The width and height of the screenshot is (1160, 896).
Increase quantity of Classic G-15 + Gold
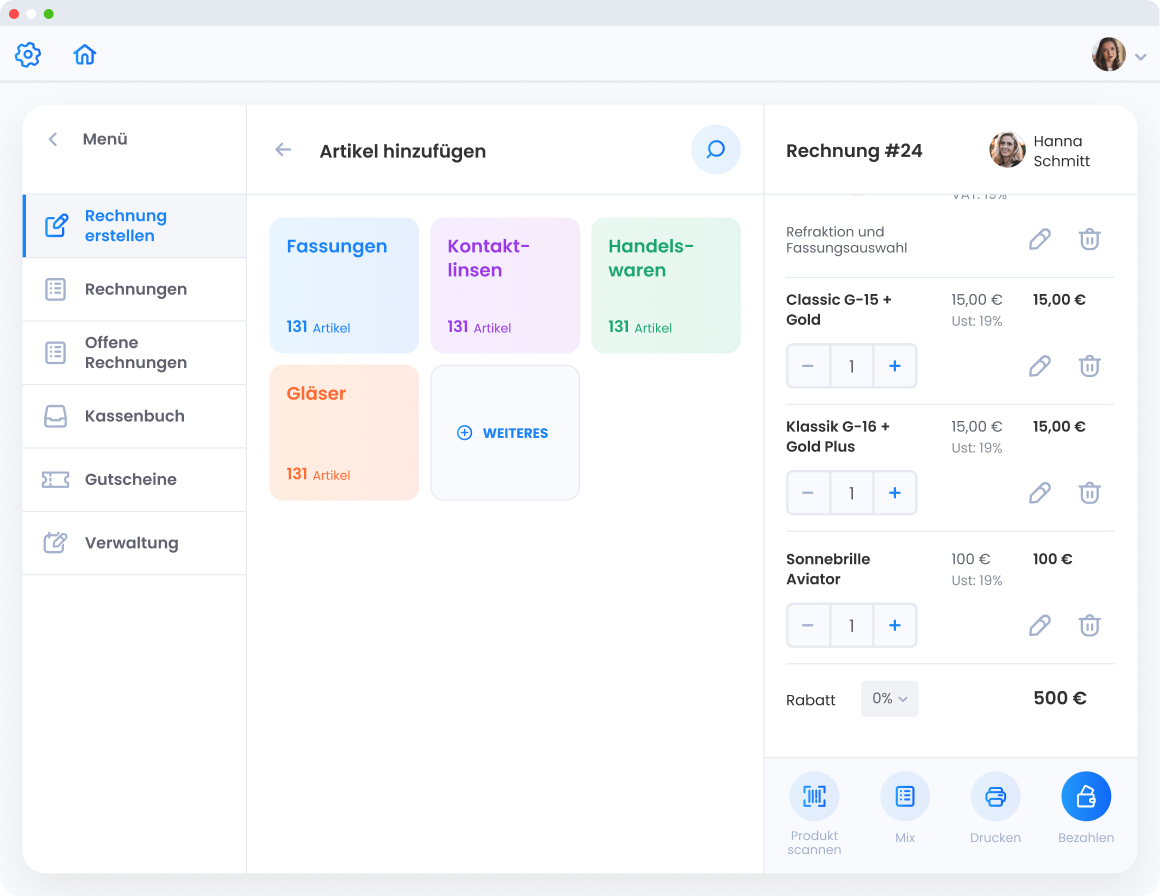(894, 366)
